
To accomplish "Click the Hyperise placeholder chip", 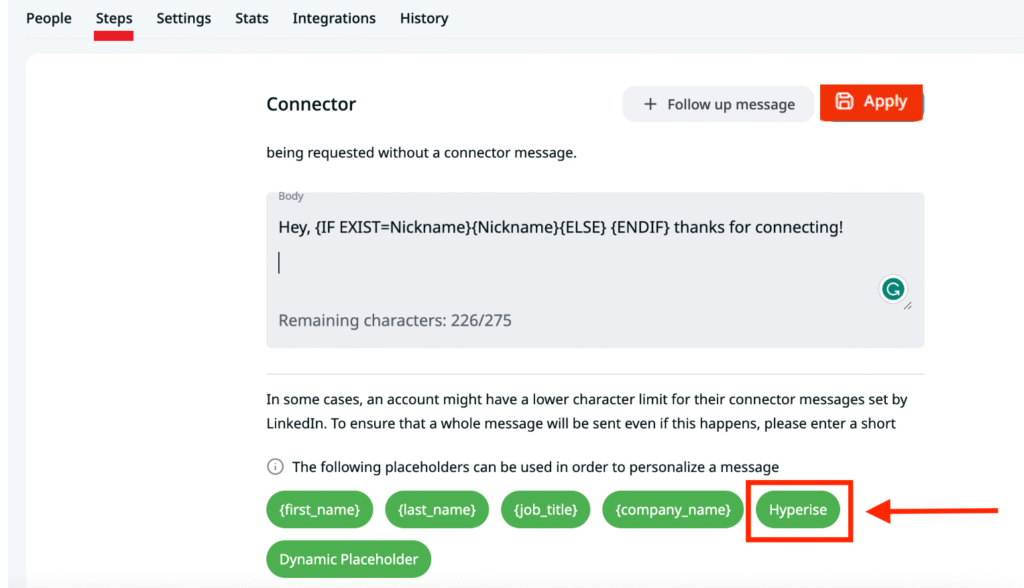I will coord(798,510).
